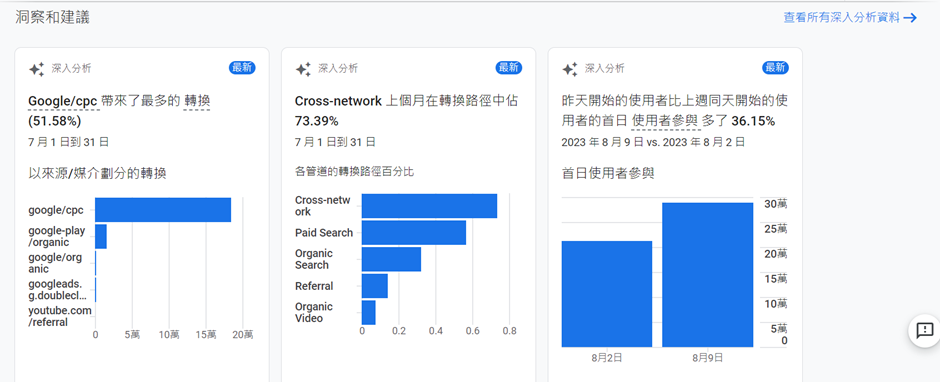This screenshot has width=940, height=382.
Task: Click 各管道的轉換路徑百分比 chart title
Action: [354, 172]
